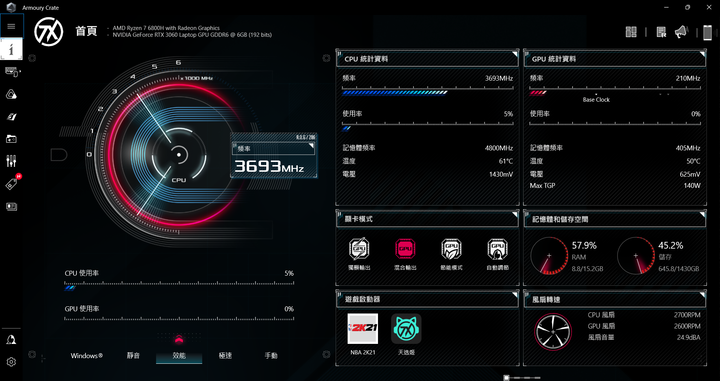Expand 顯卡模式 panel corner arrow
Screen dimensions: 720x381
coord(515,214)
